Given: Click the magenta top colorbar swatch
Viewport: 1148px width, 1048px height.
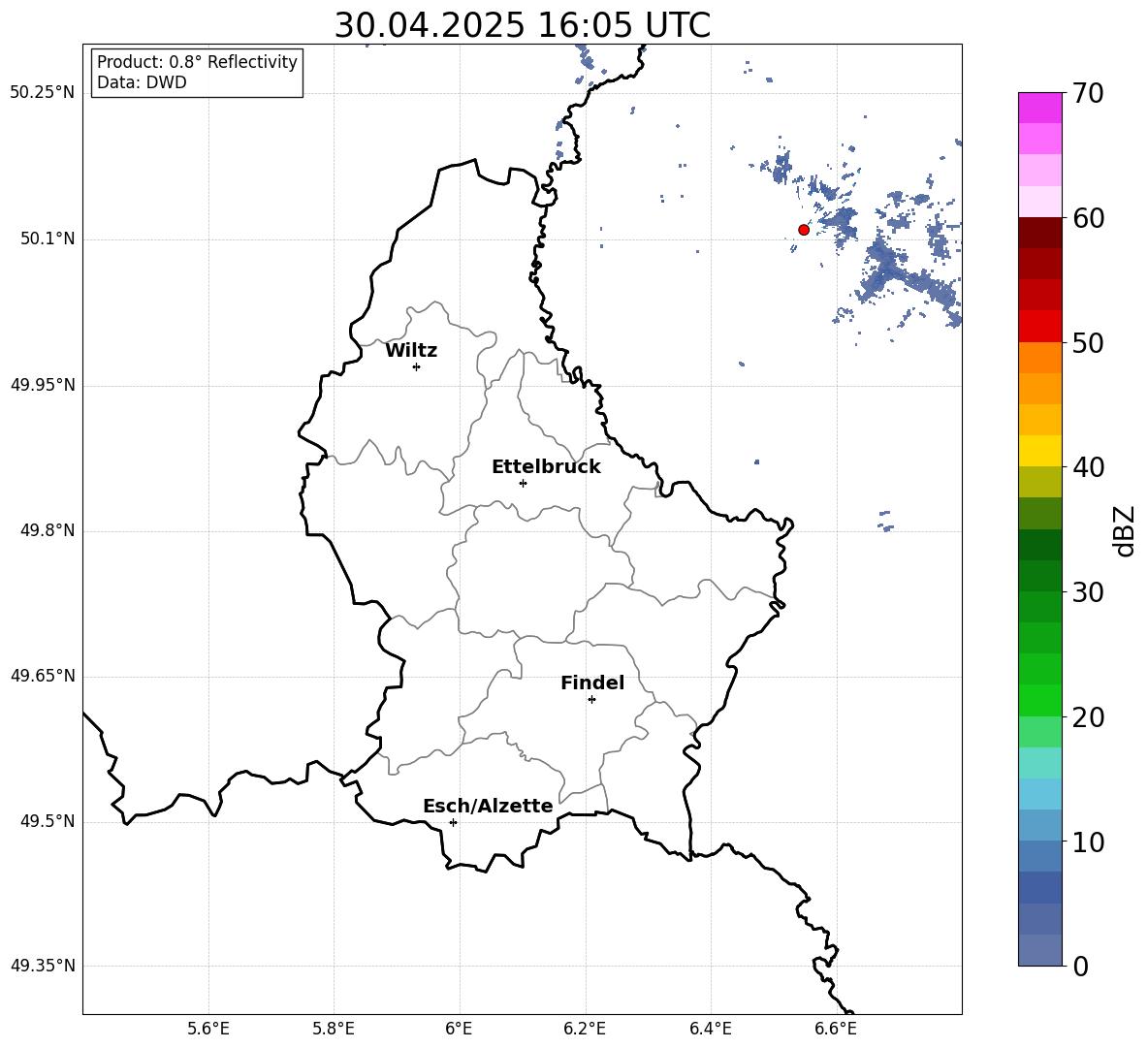Looking at the screenshot, I should pyautogui.click(x=1039, y=108).
